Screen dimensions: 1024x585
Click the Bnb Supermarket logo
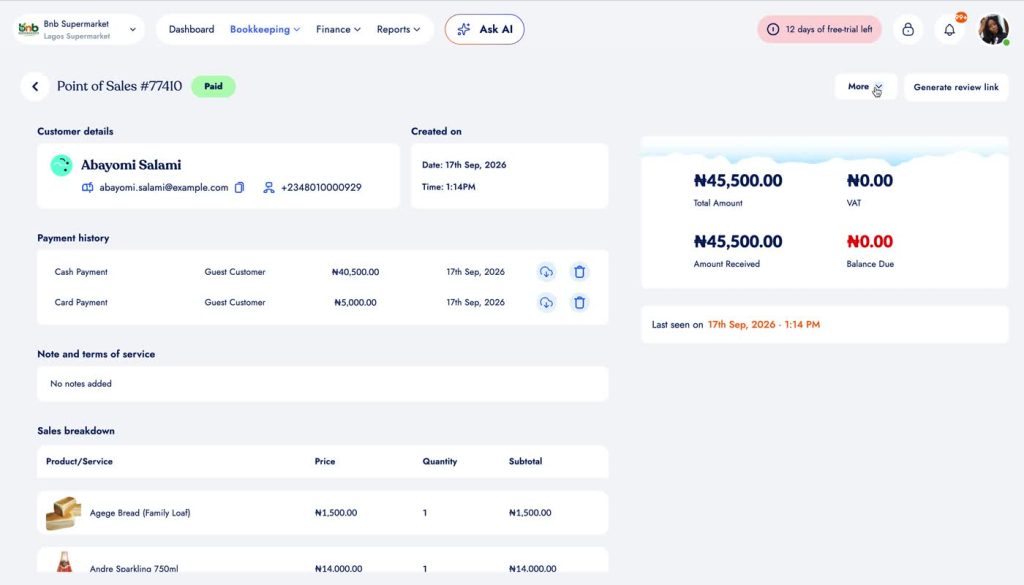click(x=28, y=29)
